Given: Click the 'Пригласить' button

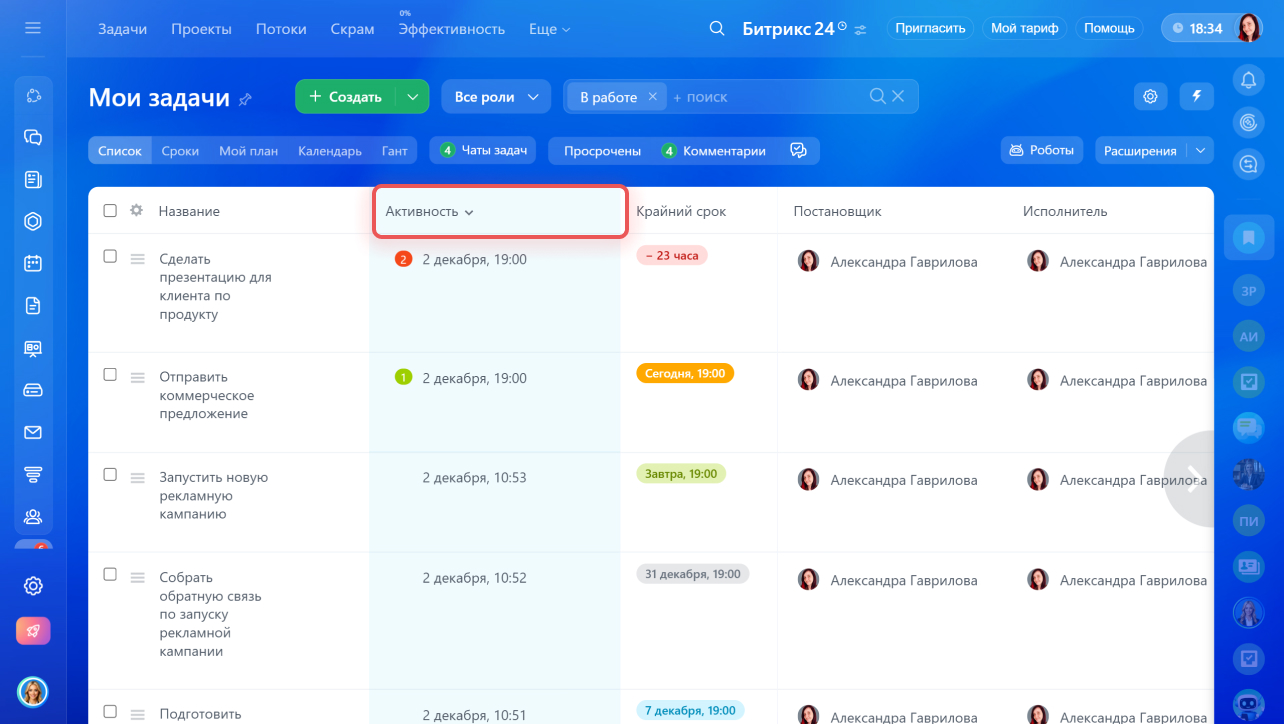Looking at the screenshot, I should pos(930,28).
